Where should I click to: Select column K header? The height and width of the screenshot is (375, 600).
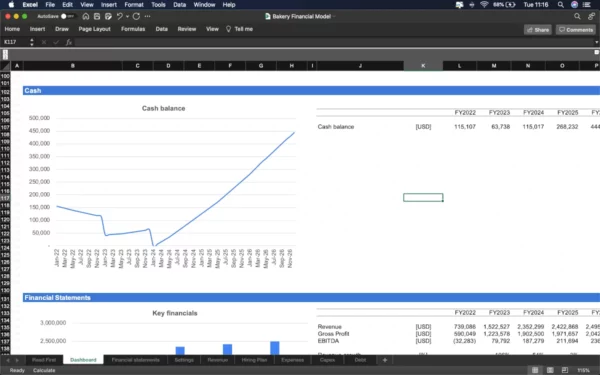423,66
